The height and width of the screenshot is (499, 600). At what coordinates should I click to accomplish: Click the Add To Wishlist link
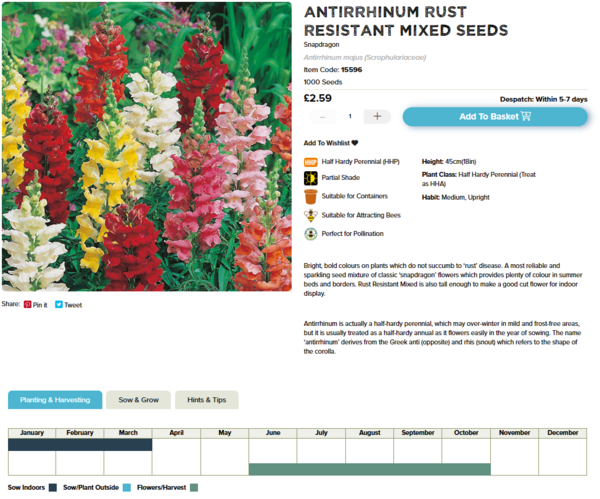[326, 143]
